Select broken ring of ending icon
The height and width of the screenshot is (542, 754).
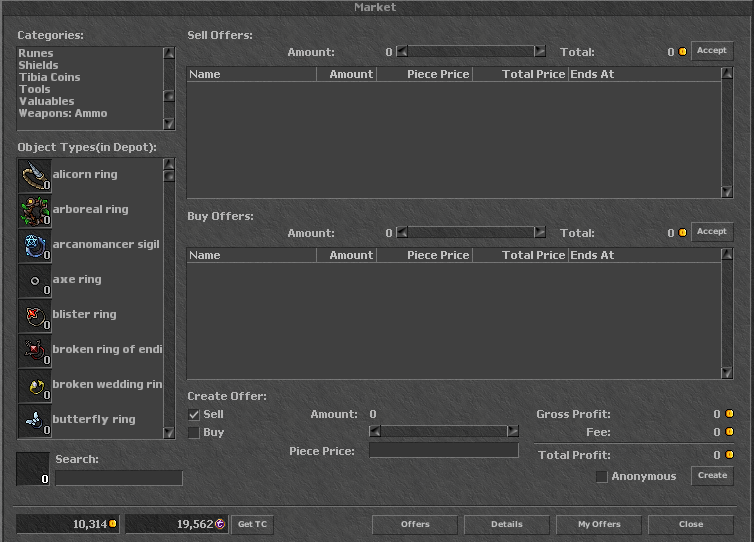(35, 351)
